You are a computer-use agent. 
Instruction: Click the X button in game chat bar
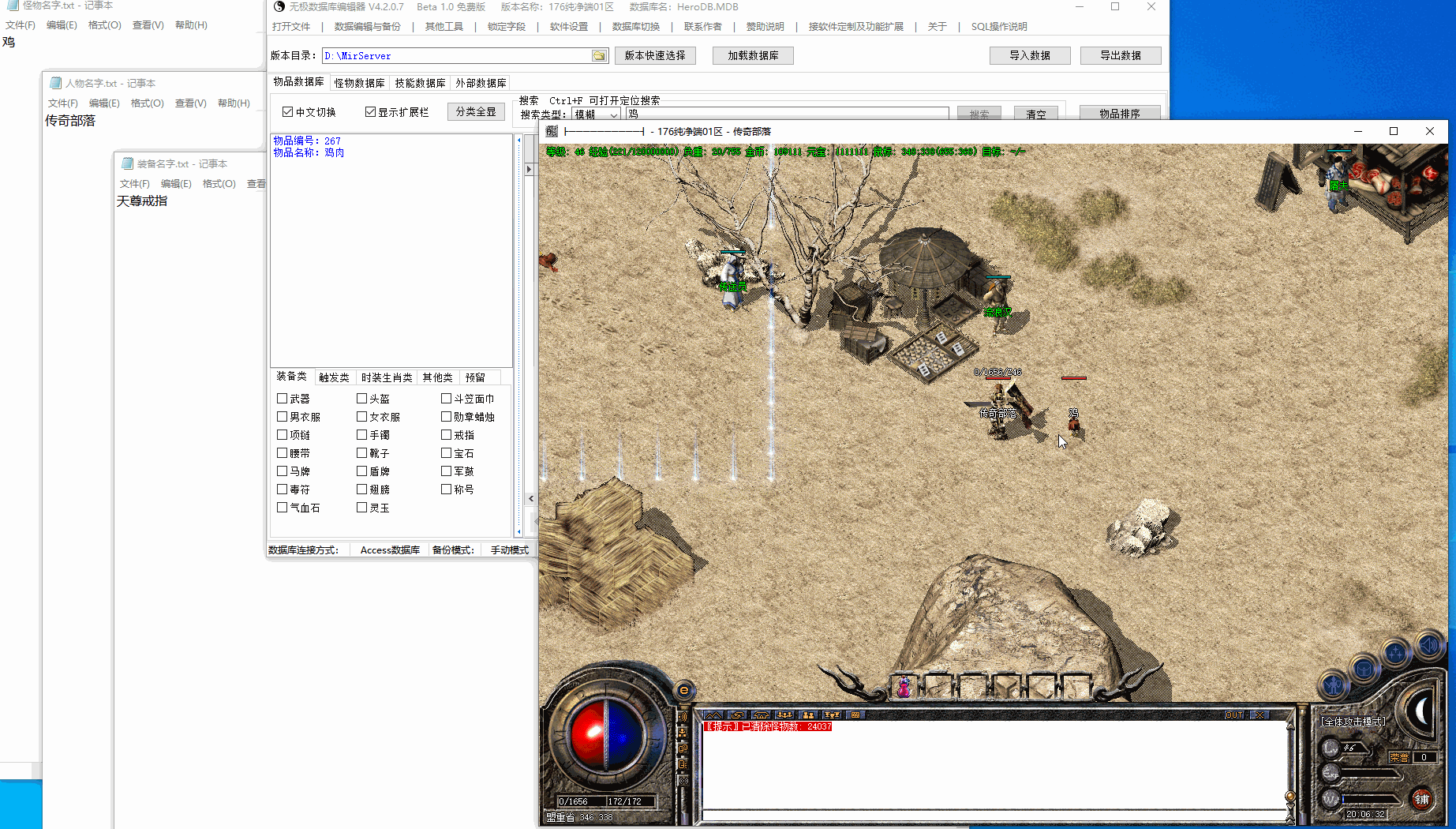pos(1259,715)
